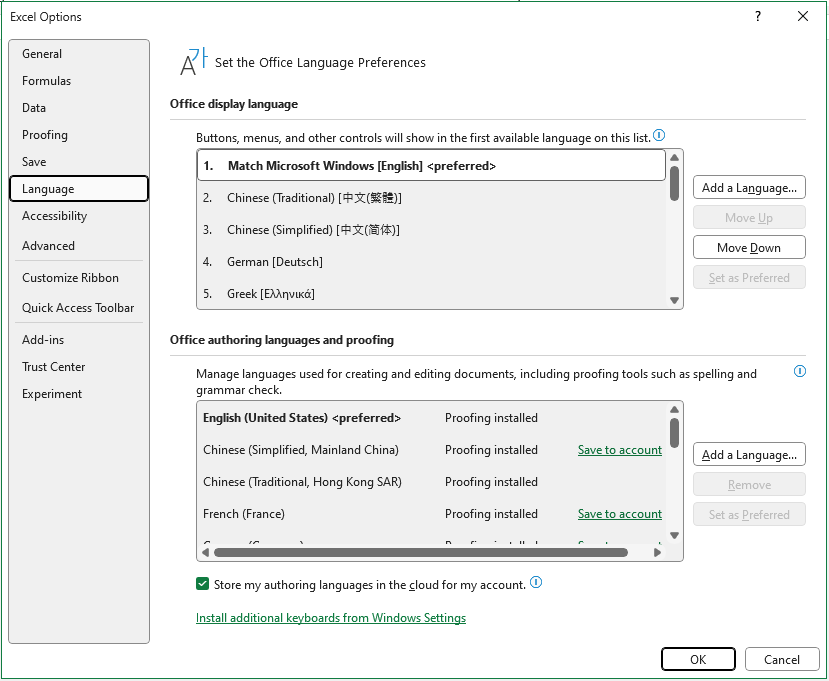This screenshot has height=681, width=829.
Task: Open the Accessibility options category
Action: click(79, 216)
